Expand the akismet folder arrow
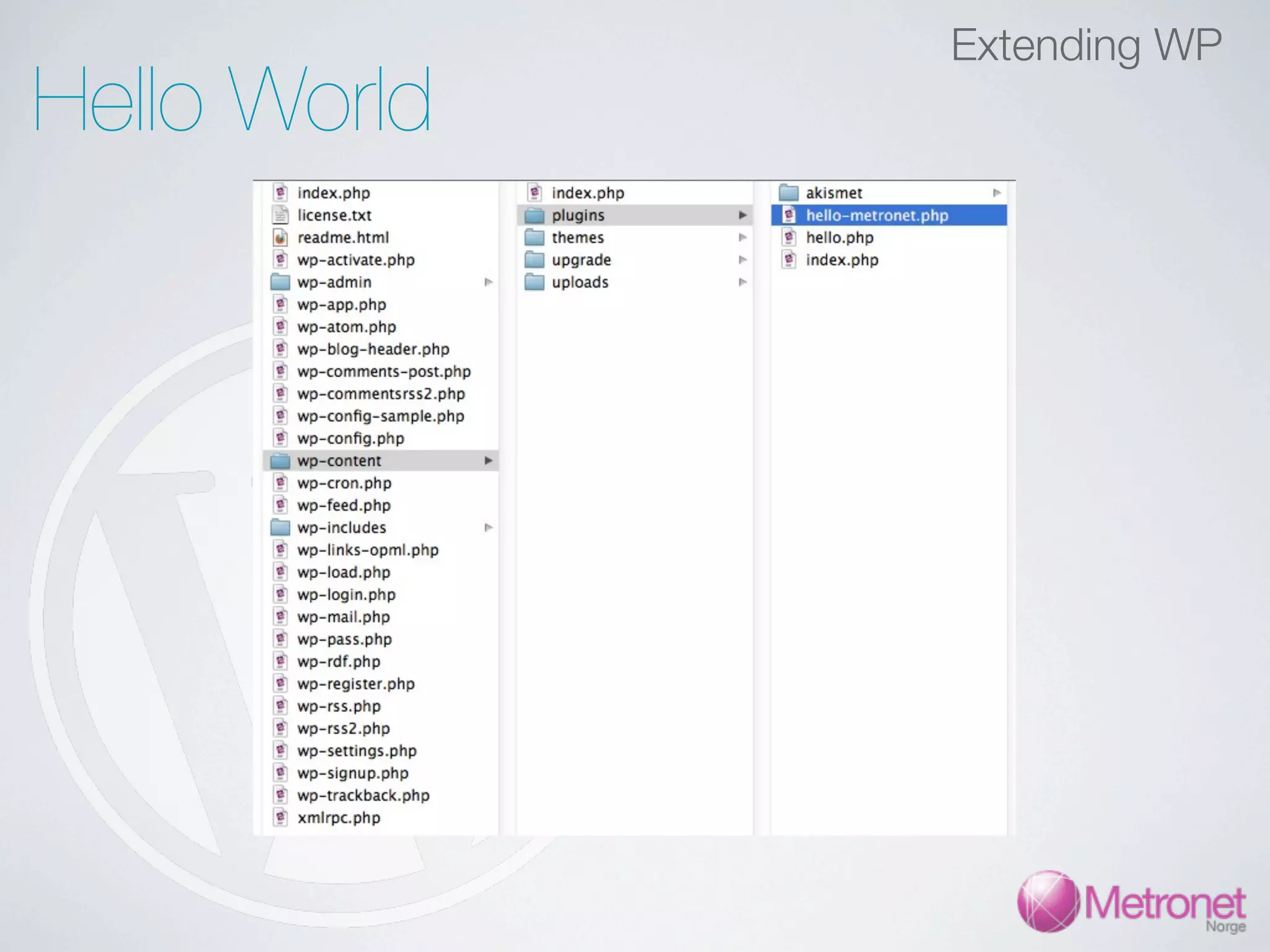Viewport: 1270px width, 952px height. 997,193
